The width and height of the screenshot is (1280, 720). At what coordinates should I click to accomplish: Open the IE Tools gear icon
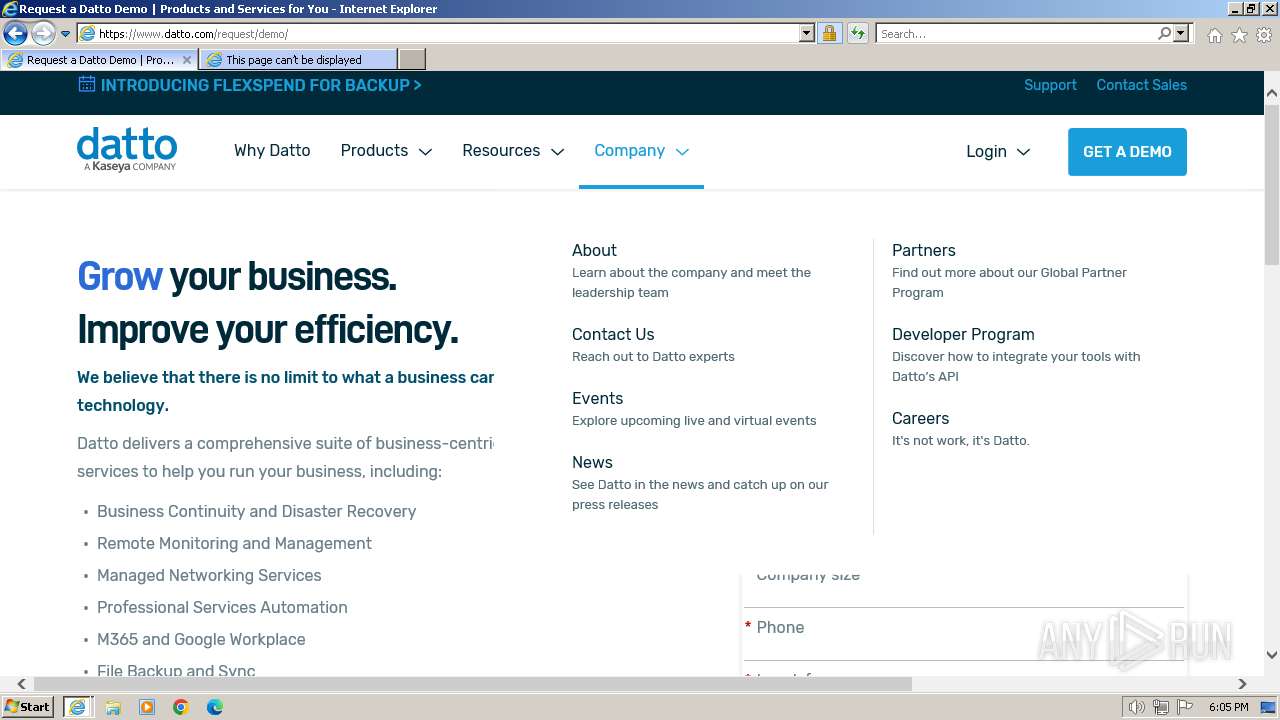coord(1264,35)
